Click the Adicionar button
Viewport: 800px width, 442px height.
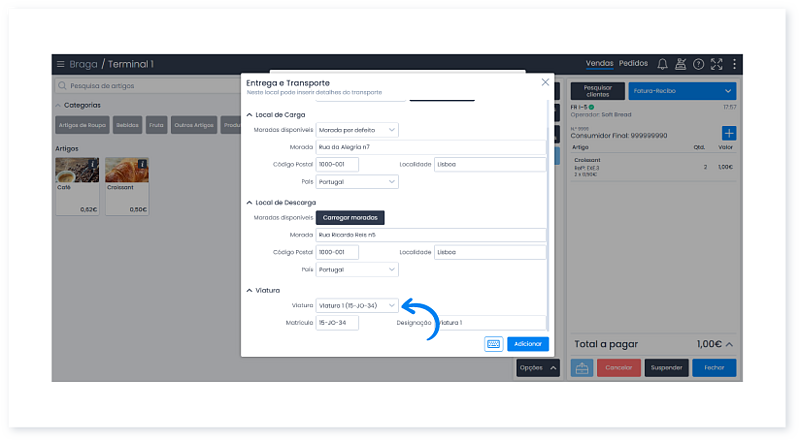pos(528,344)
